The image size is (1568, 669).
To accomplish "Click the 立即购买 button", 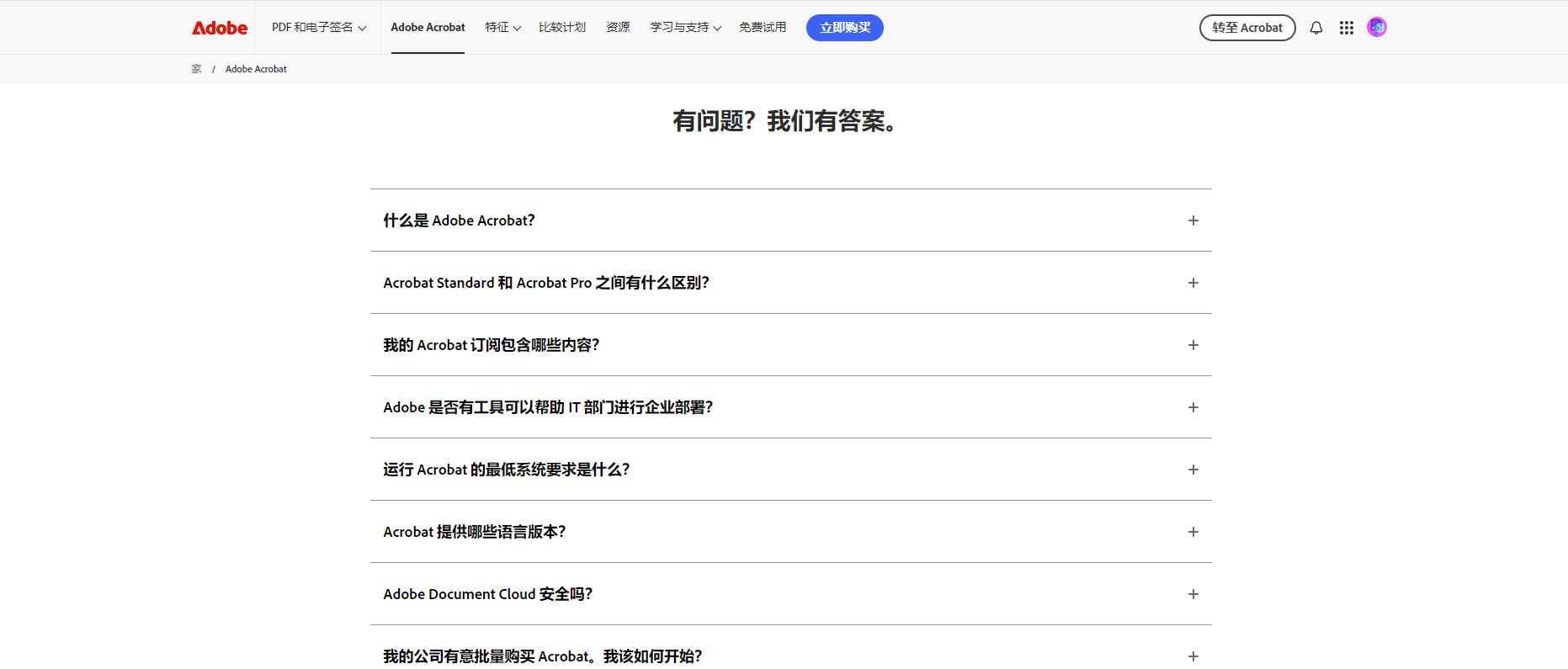I will pos(845,28).
